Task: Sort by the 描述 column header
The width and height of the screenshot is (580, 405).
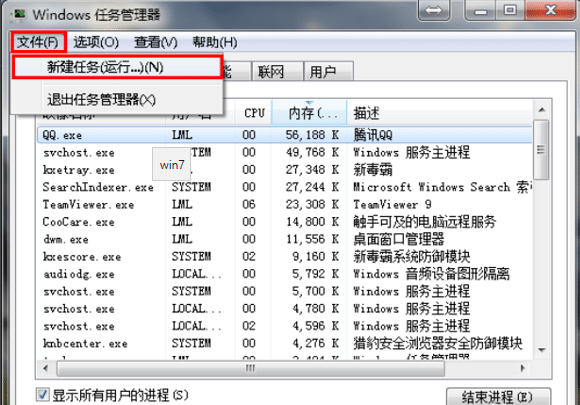Action: 440,113
